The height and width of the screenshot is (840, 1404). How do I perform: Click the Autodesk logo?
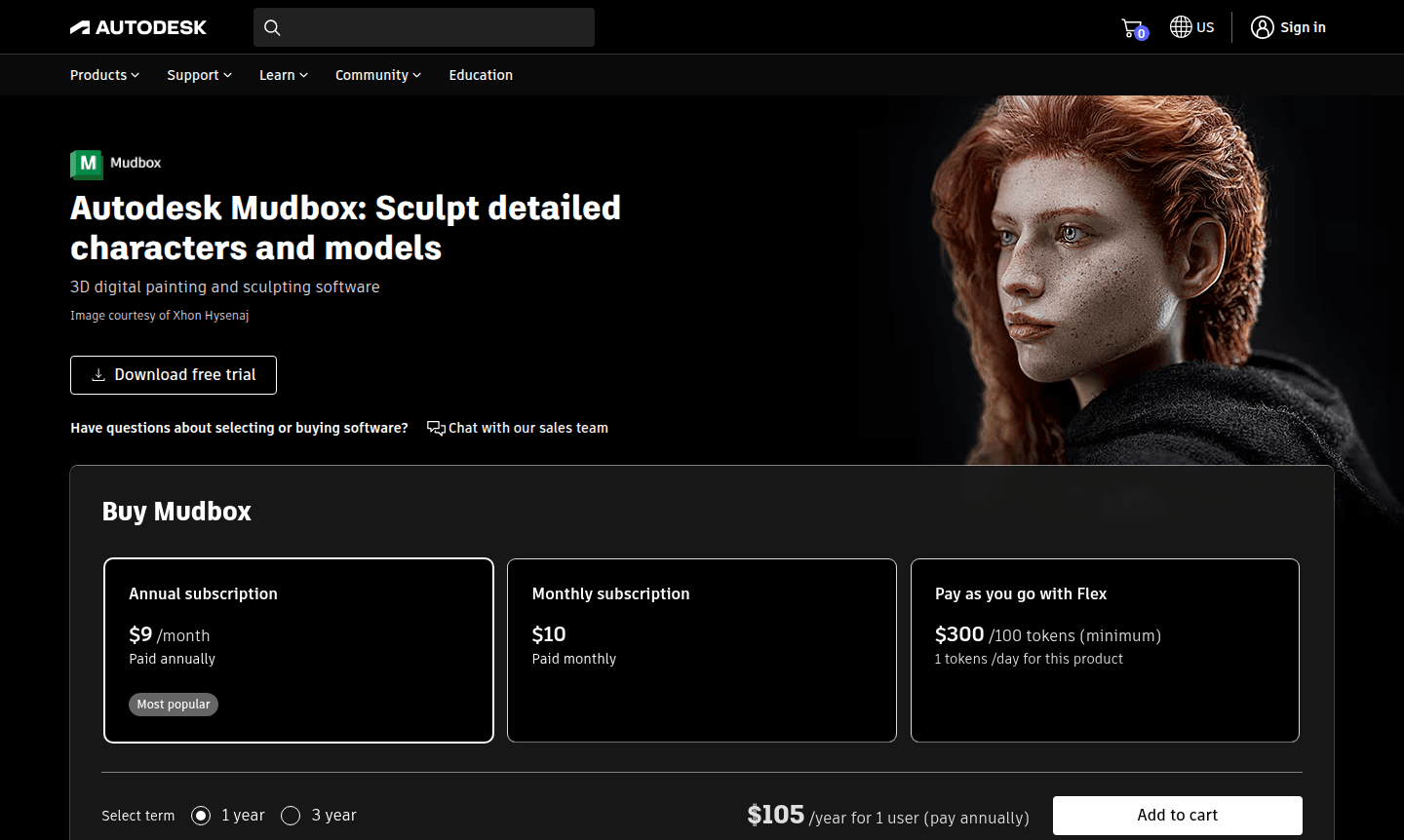[137, 26]
